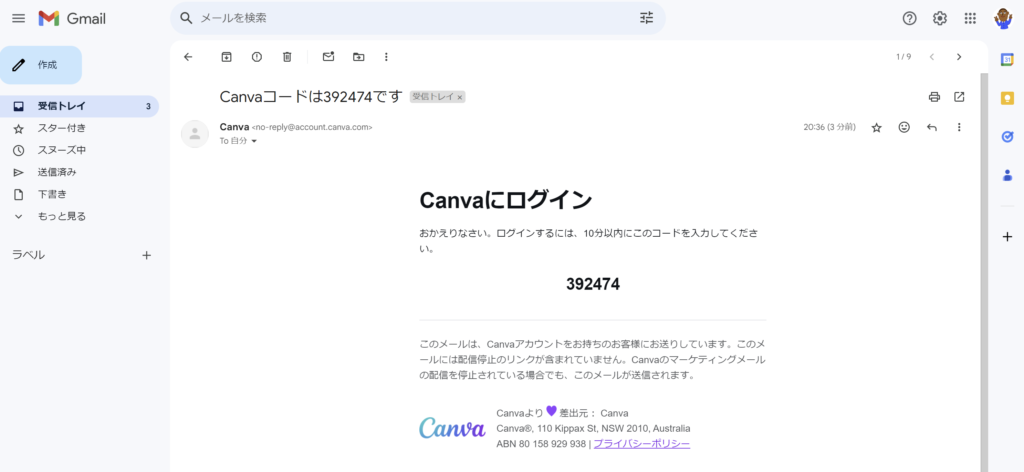Open the Google account avatar
The height and width of the screenshot is (472, 1024).
pyautogui.click(x=1003, y=18)
